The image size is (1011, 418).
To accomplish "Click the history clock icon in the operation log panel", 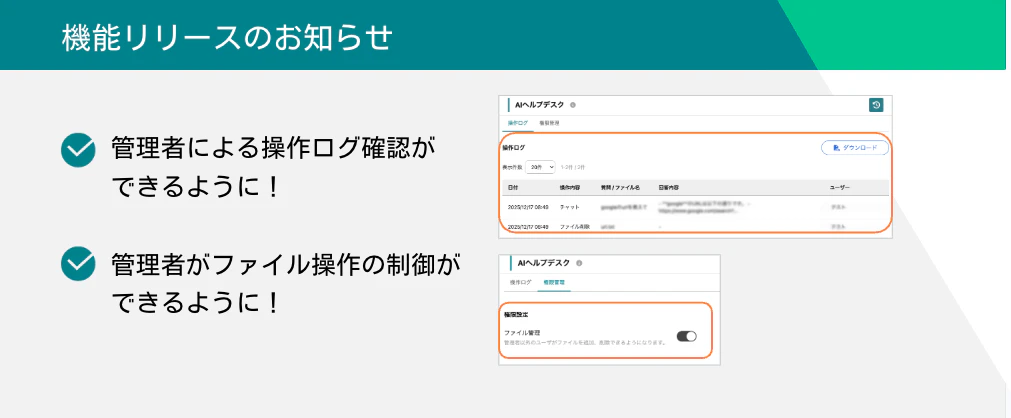I will (876, 105).
